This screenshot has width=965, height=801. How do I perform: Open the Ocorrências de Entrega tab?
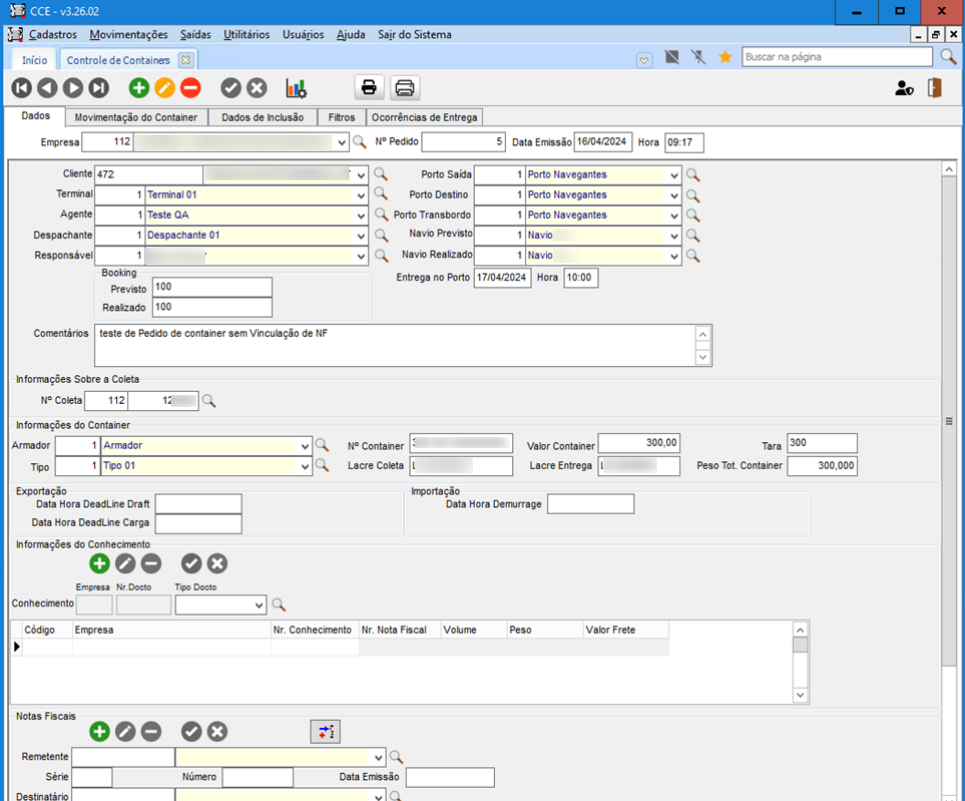coord(425,118)
